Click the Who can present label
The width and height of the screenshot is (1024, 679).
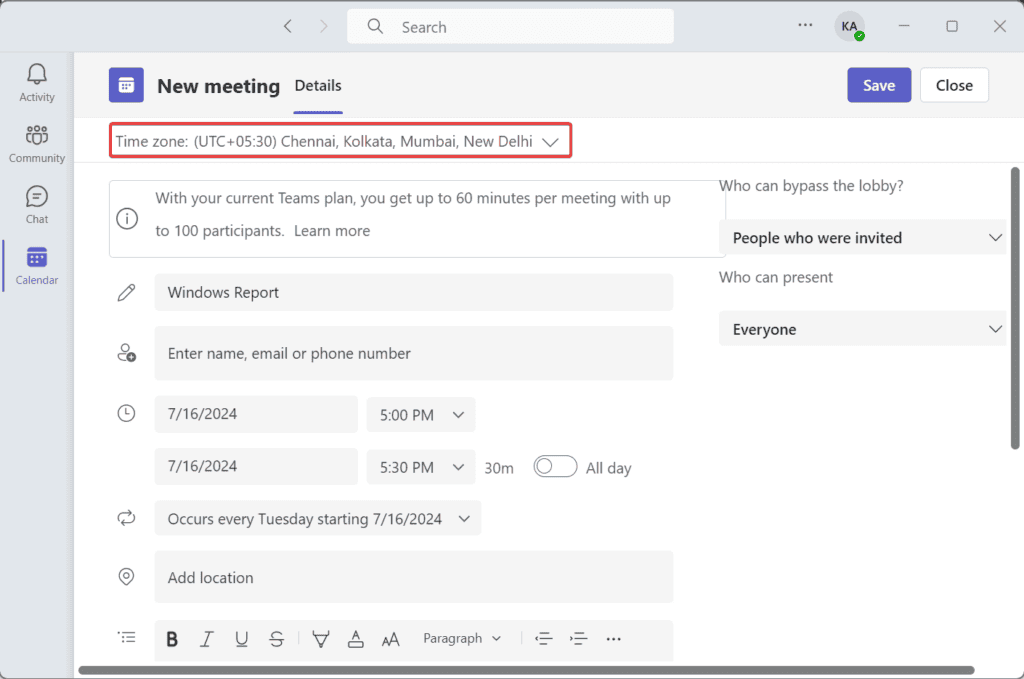pos(776,277)
